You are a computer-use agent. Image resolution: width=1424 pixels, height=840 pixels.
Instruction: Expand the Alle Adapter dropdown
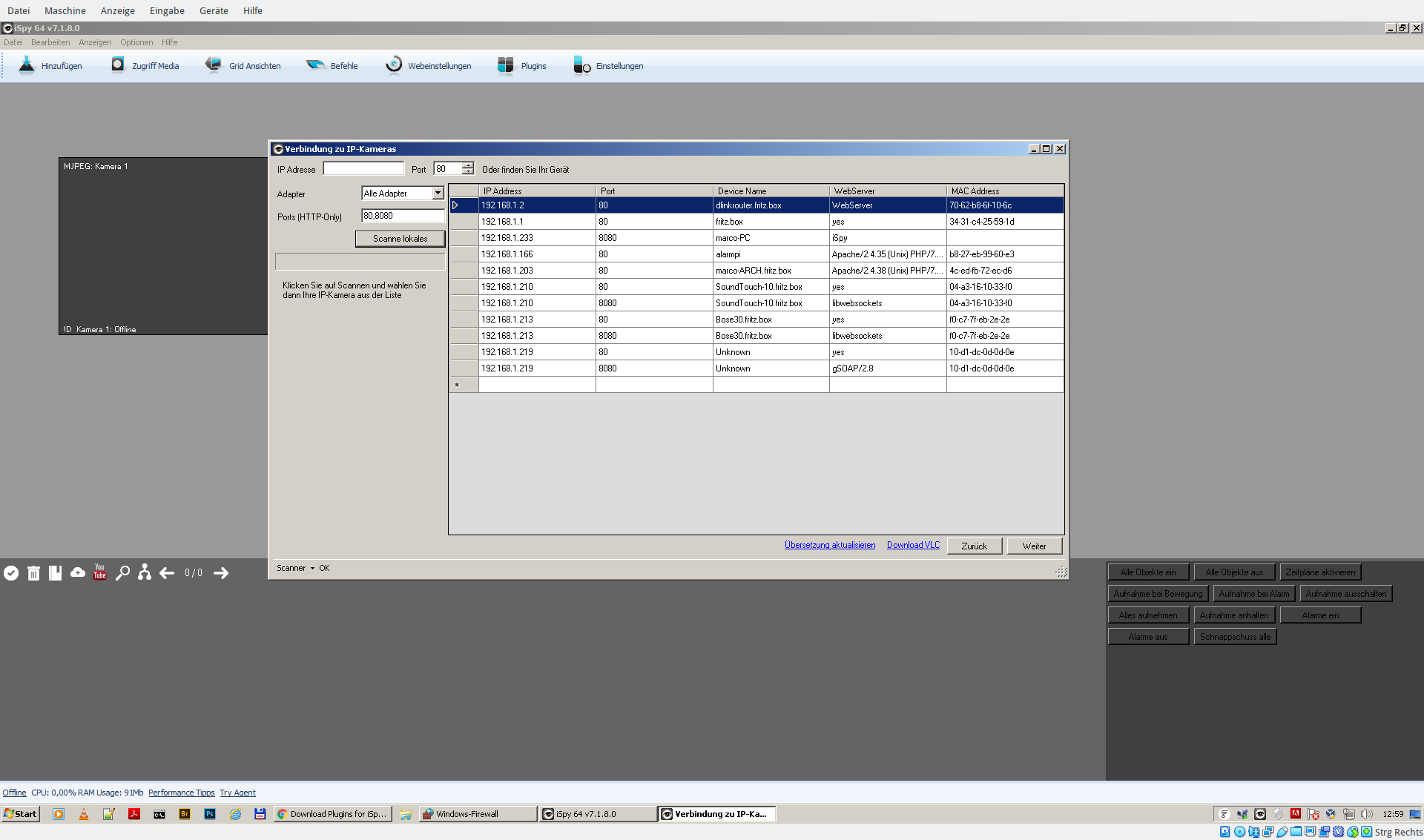click(x=438, y=194)
